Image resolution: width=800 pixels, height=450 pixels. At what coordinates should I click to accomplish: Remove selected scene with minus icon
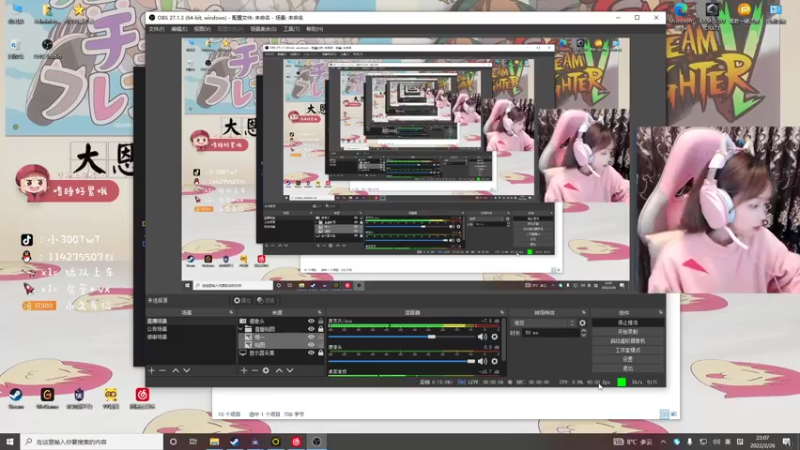click(162, 370)
